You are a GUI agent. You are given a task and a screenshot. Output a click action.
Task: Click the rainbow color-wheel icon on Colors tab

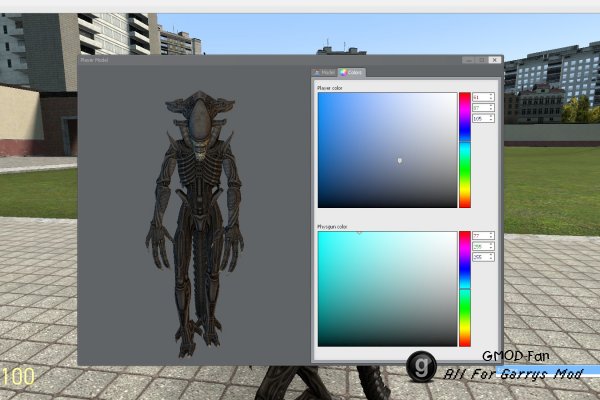coord(343,72)
